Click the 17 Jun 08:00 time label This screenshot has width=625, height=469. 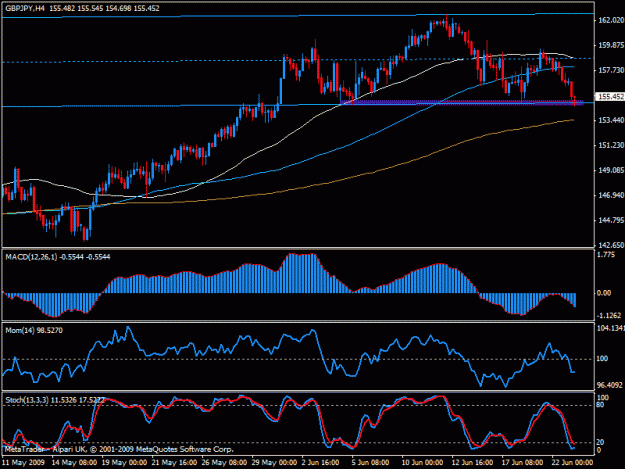coord(524,463)
